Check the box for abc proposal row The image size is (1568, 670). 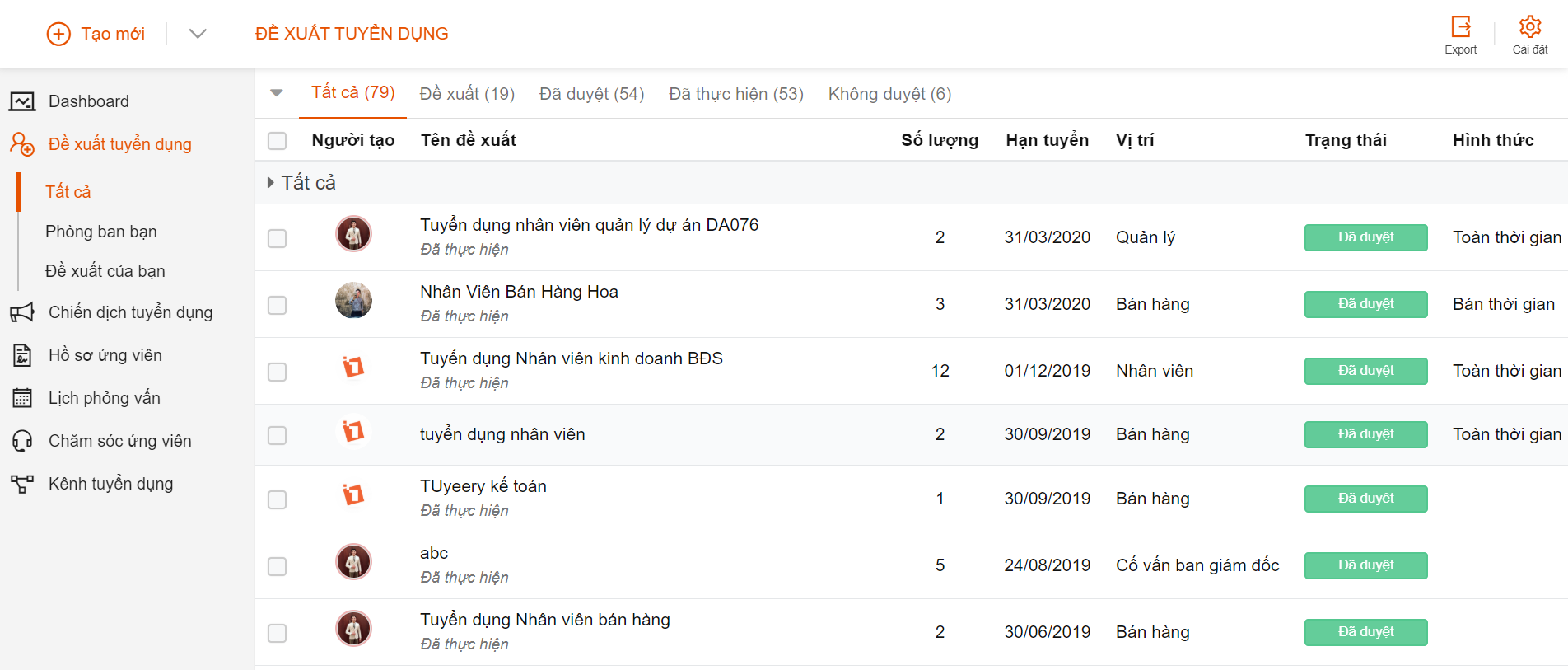pos(278,566)
